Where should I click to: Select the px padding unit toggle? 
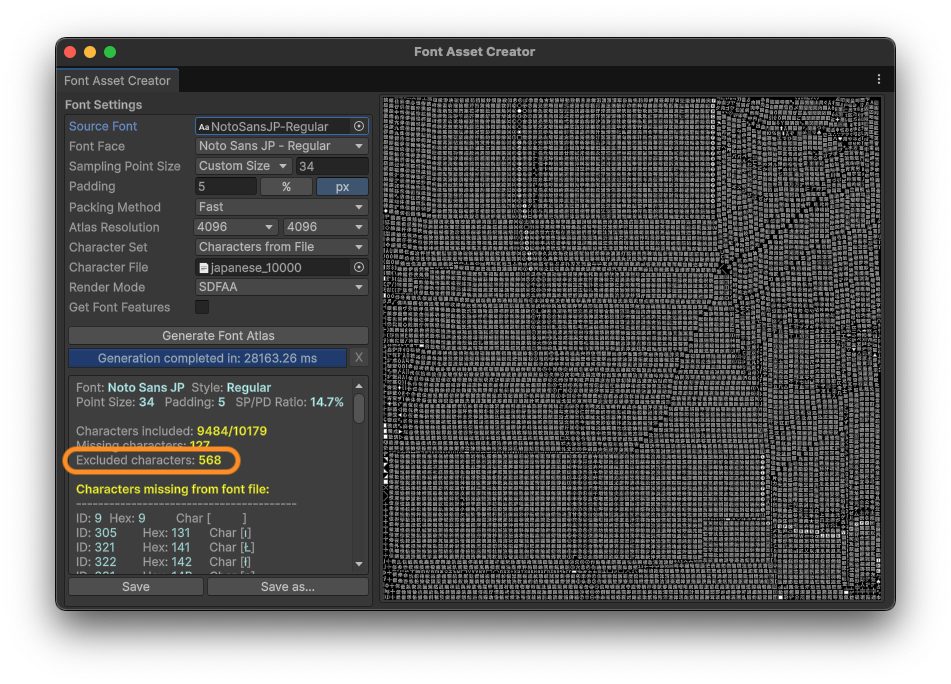342,187
